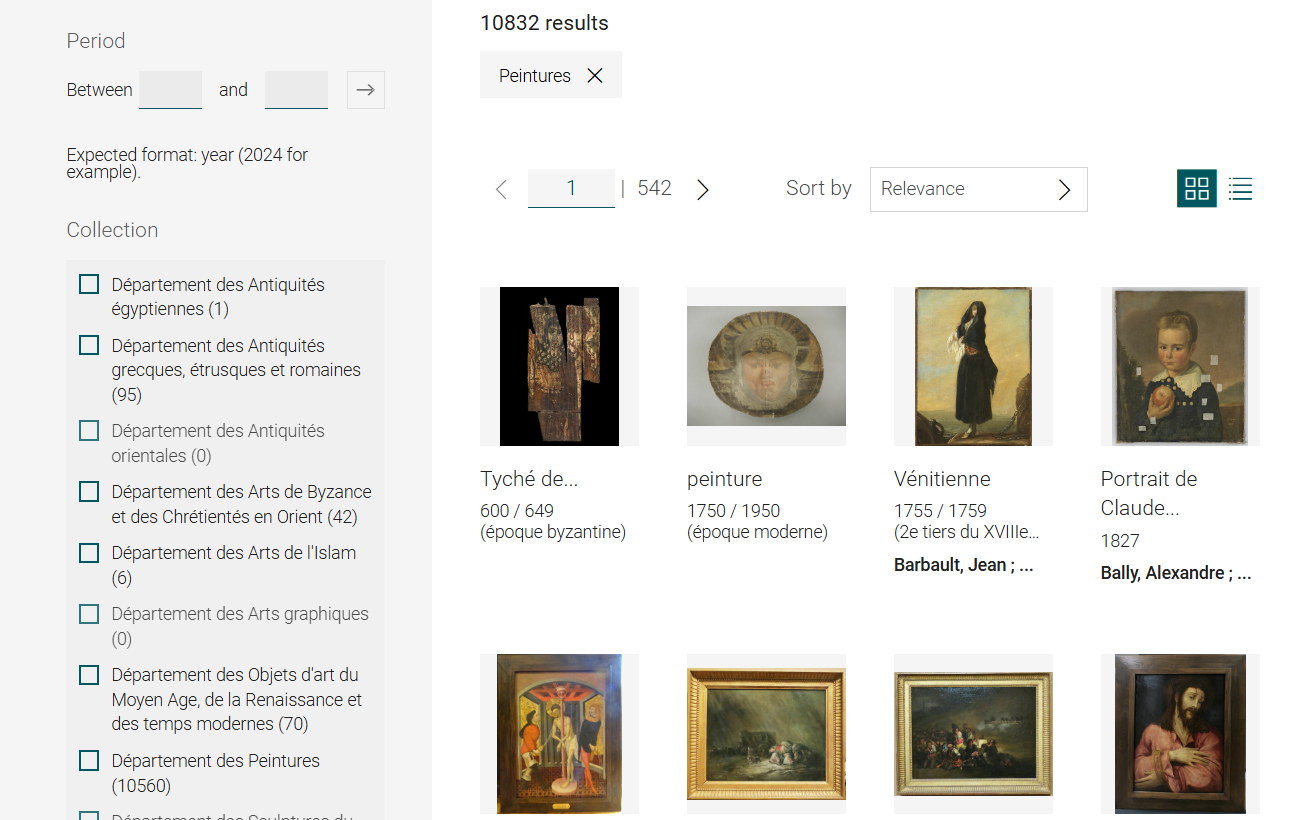Click the year 1827 text
This screenshot has width=1291, height=820.
(x=1120, y=541)
